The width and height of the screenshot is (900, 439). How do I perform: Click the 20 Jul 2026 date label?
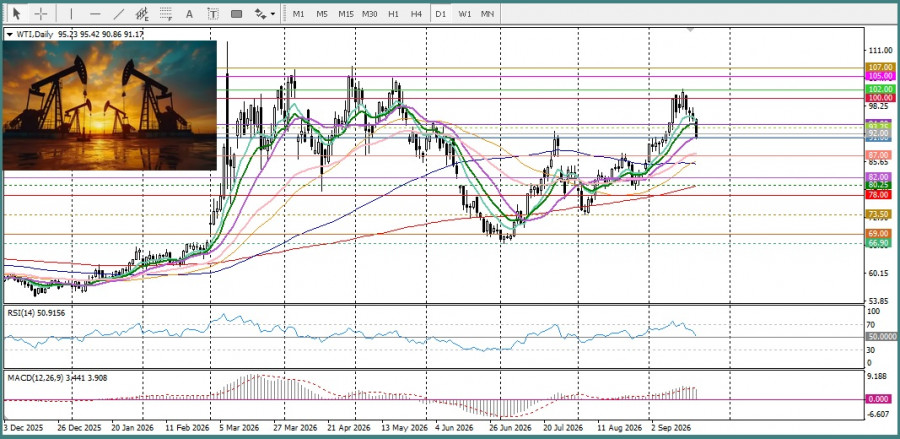563,428
